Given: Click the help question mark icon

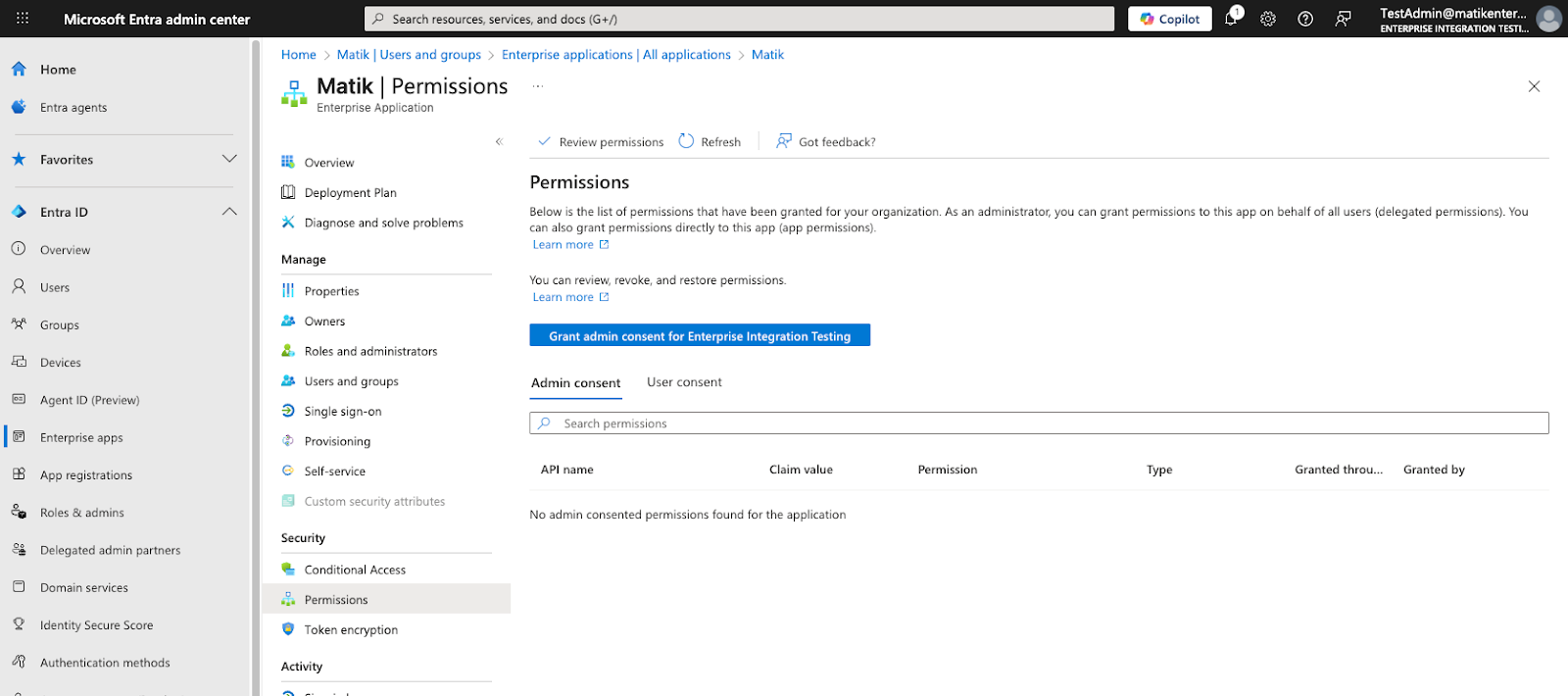Looking at the screenshot, I should (1305, 19).
